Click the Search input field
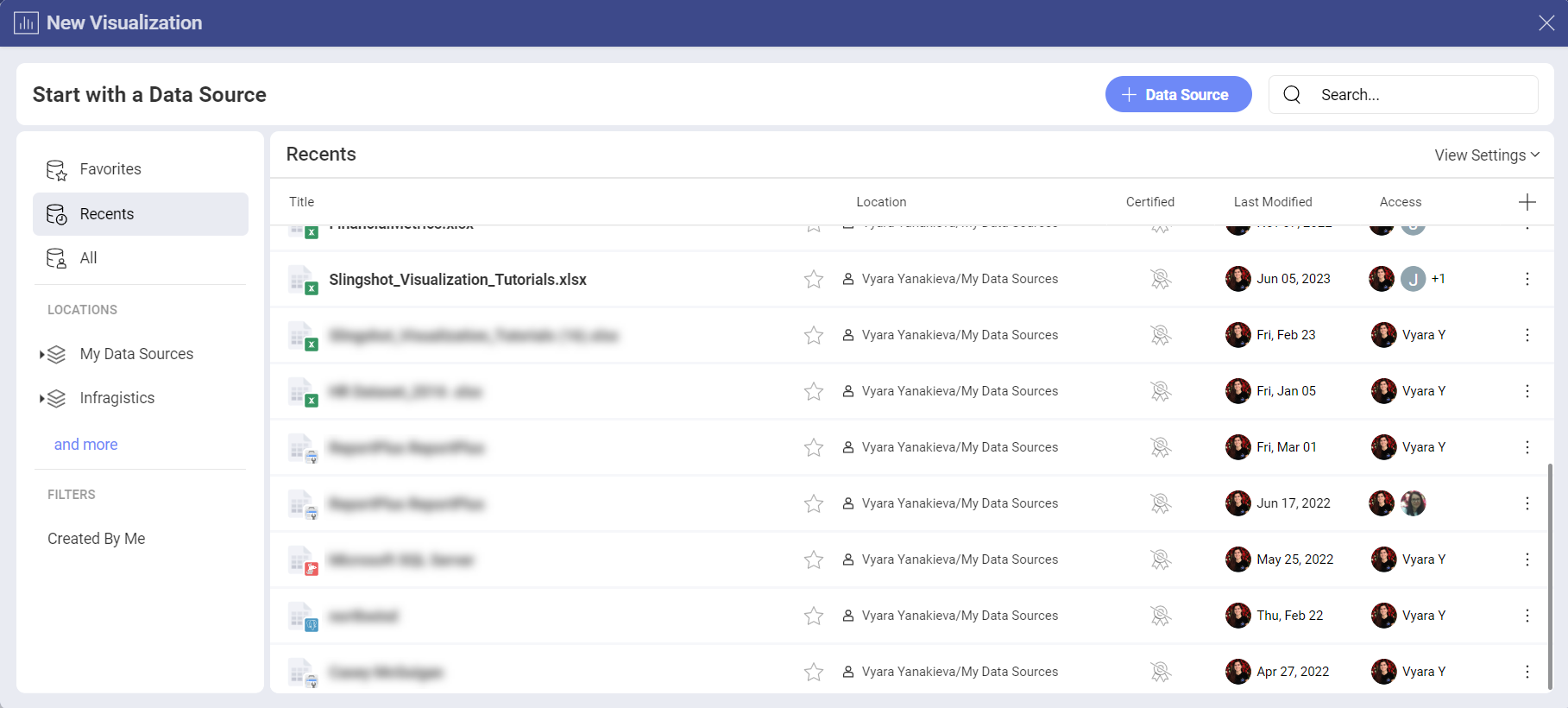Viewport: 1568px width, 708px height. click(1403, 94)
